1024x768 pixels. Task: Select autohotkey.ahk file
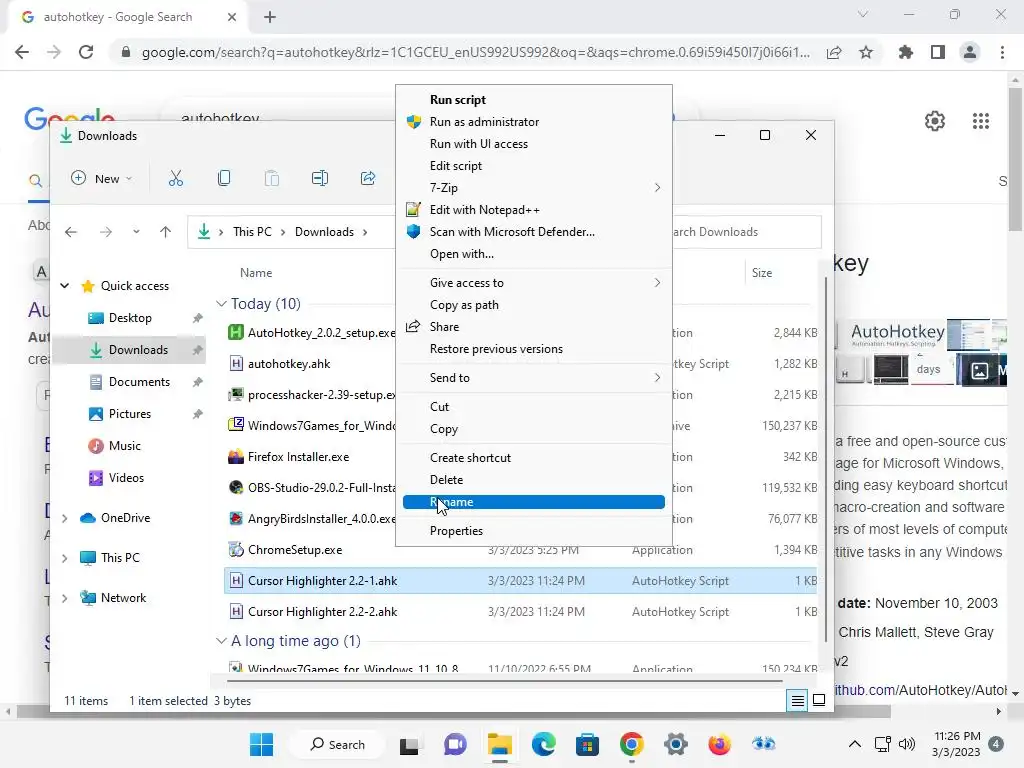click(x=289, y=364)
